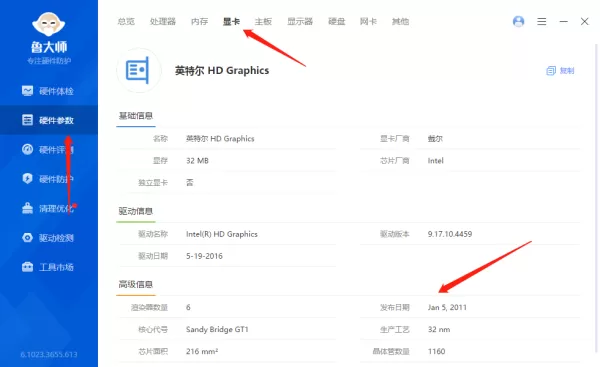Screen dimensions: 600x367
Task: Click the 英特尔 HD Graphics title
Action: [222, 70]
